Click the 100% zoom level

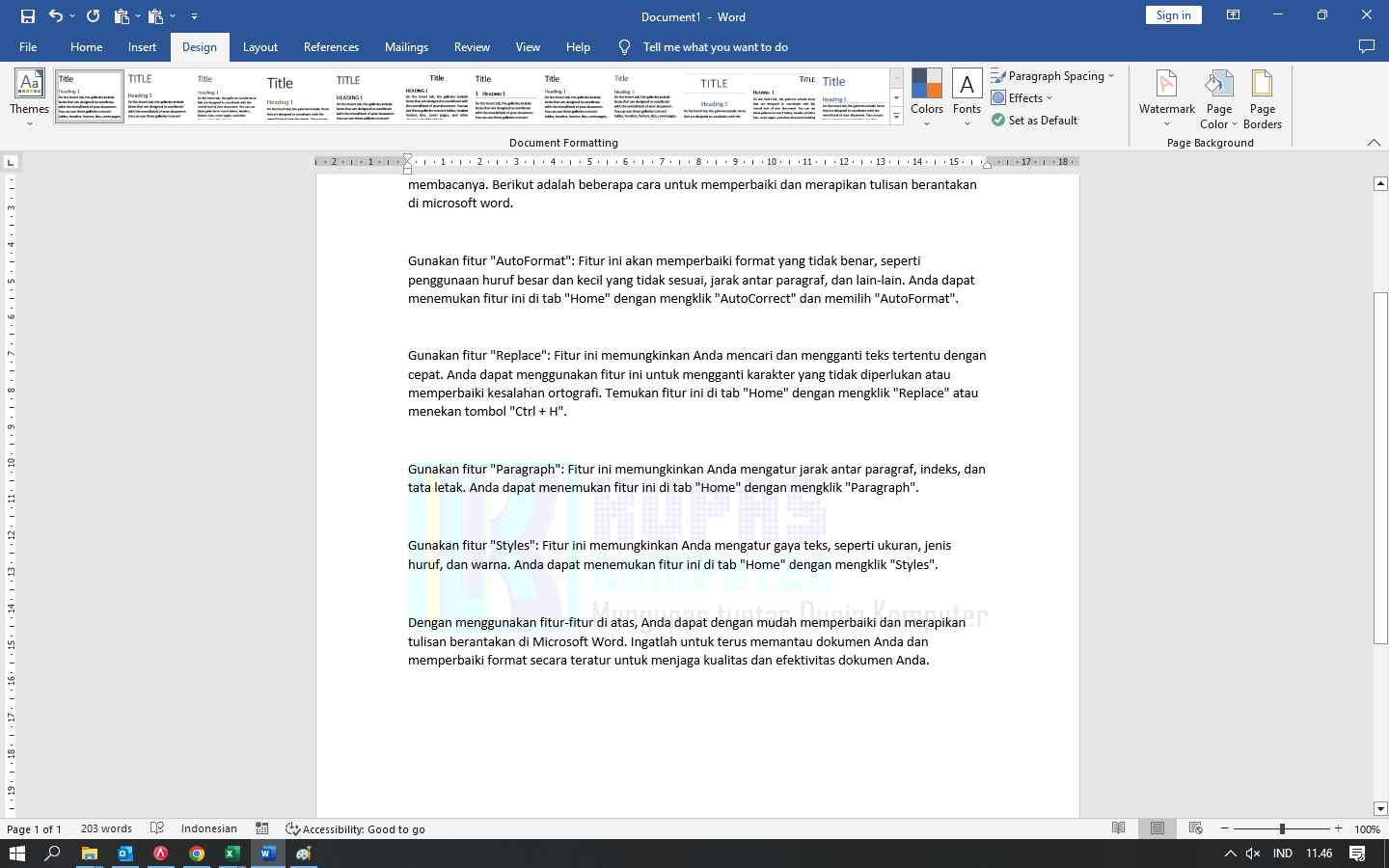[1367, 829]
